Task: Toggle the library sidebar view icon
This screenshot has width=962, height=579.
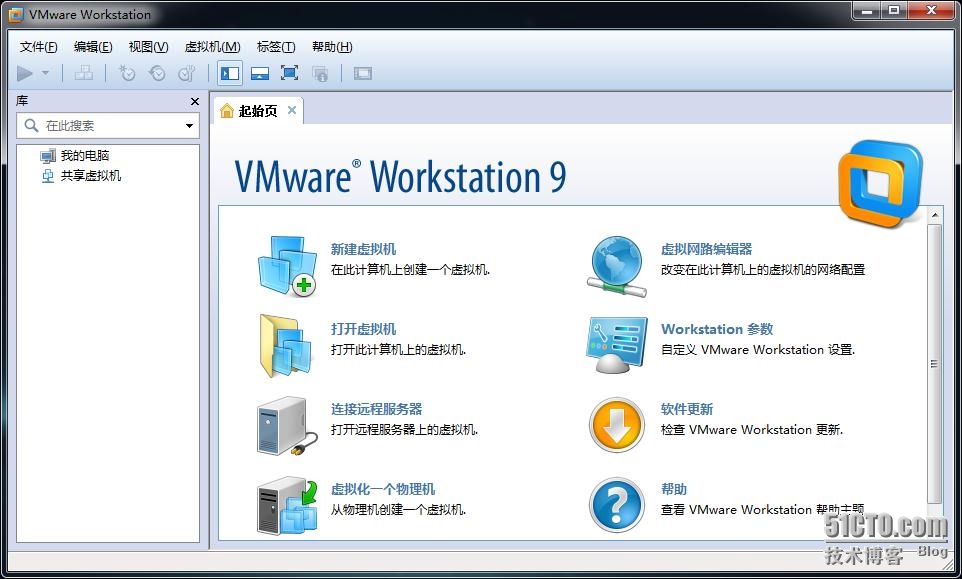Action: (x=229, y=74)
